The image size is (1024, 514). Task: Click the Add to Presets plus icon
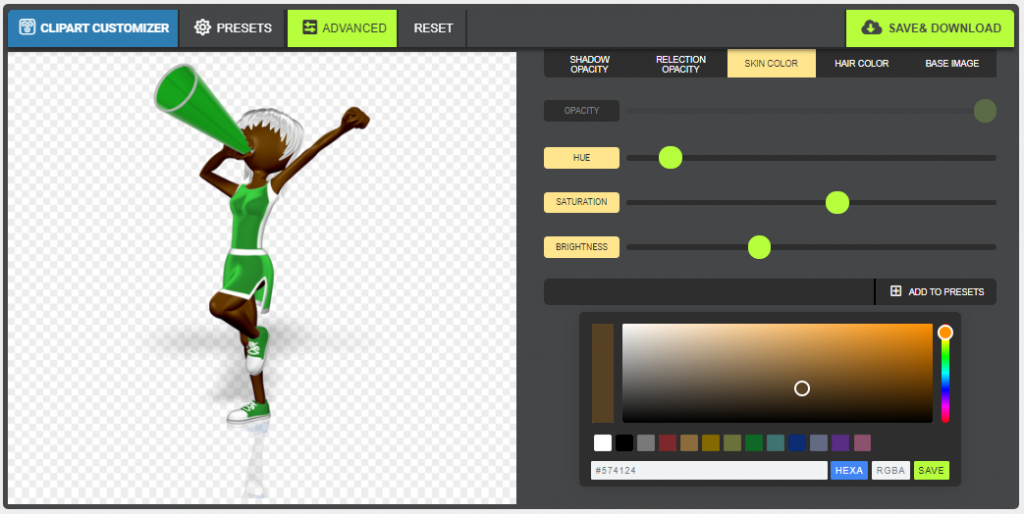click(896, 291)
